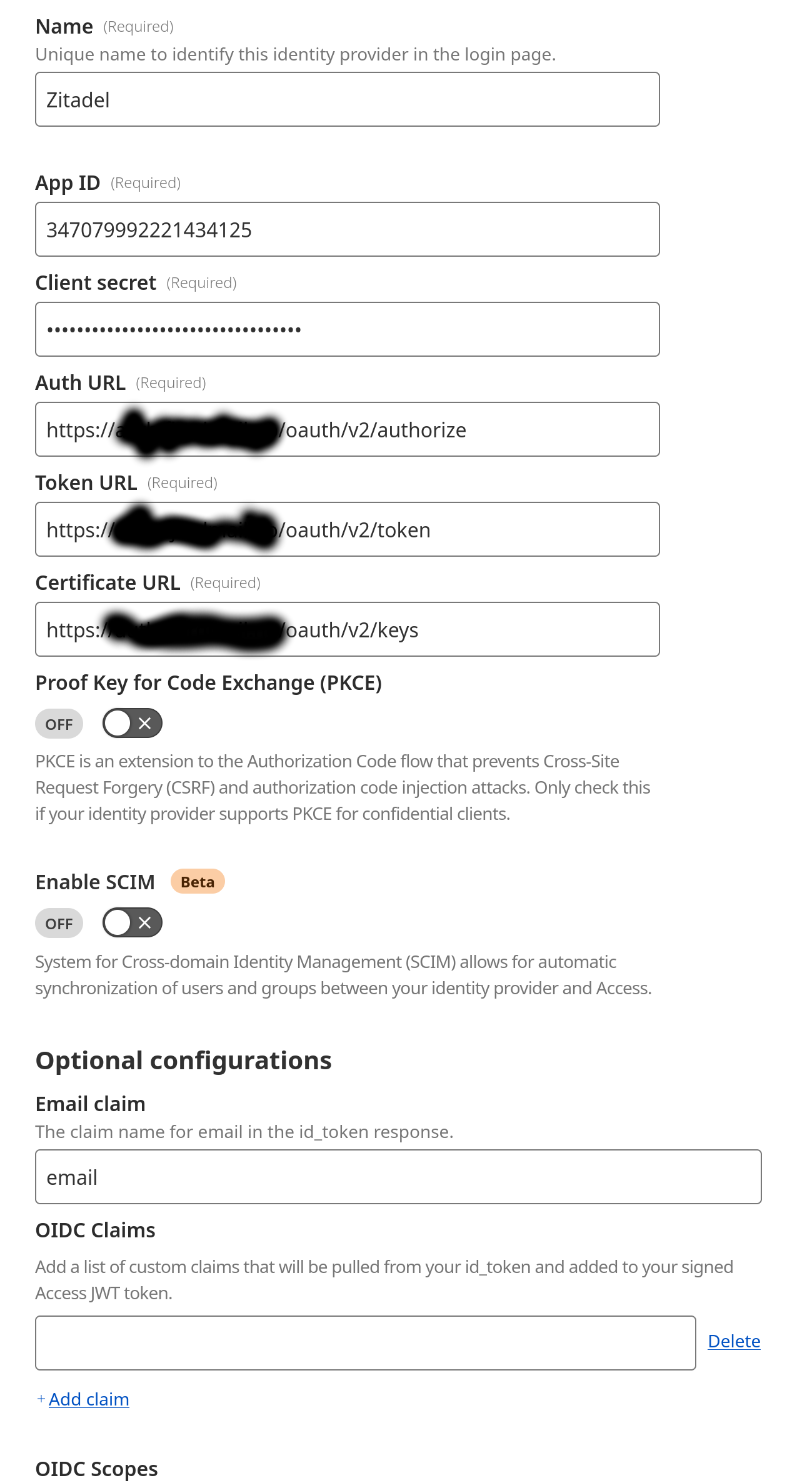The height and width of the screenshot is (1483, 789).
Task: Click the Add claim link
Action: coord(89,1398)
